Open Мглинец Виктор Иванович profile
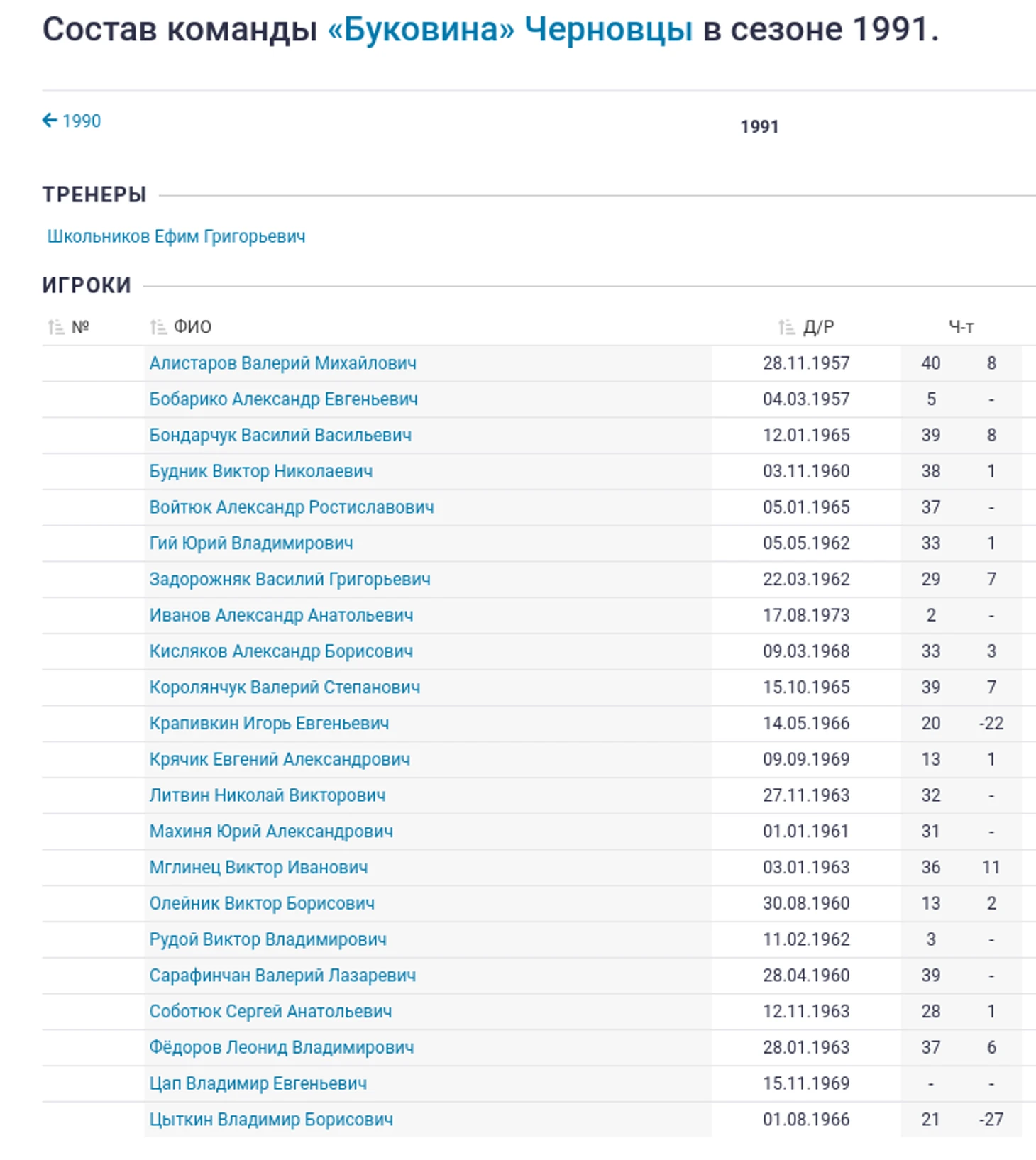Screen dimensions: 1036x1160 258,867
